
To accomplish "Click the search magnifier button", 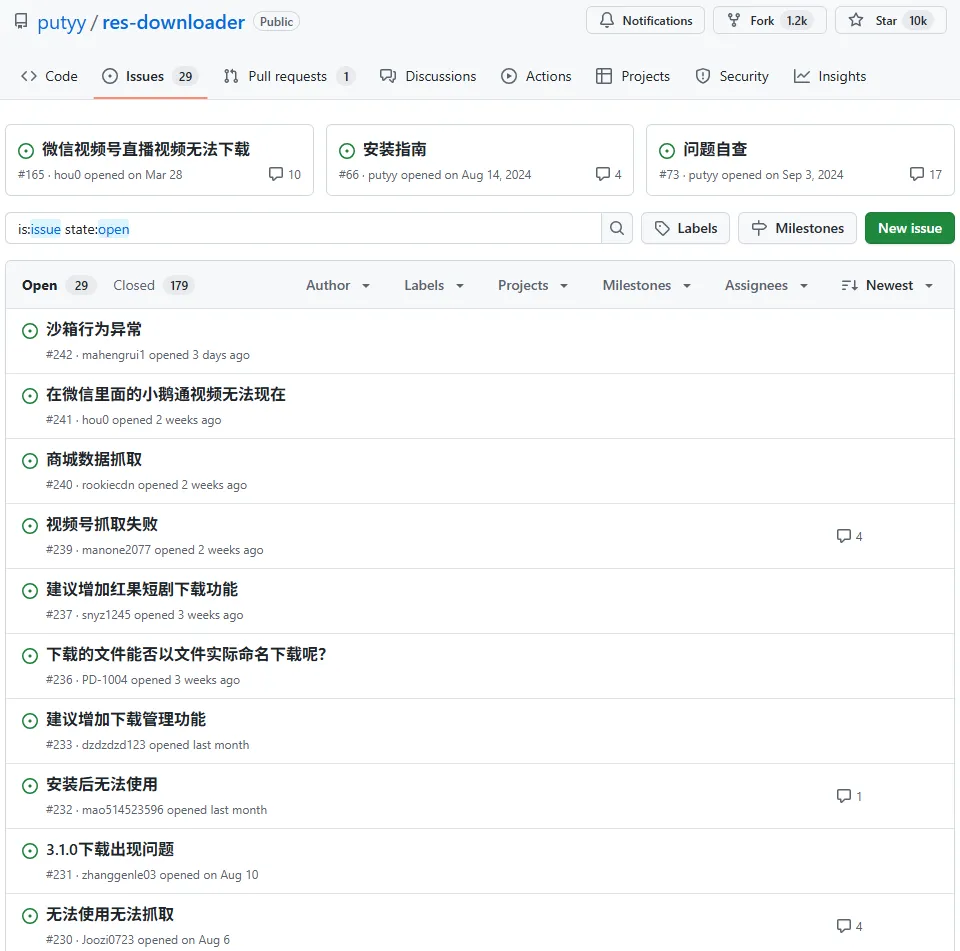I will coord(617,228).
